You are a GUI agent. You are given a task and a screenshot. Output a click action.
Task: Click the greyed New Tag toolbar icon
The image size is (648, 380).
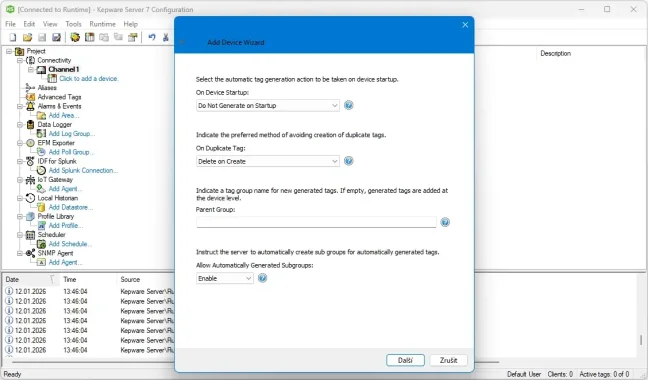pyautogui.click(x=118, y=38)
